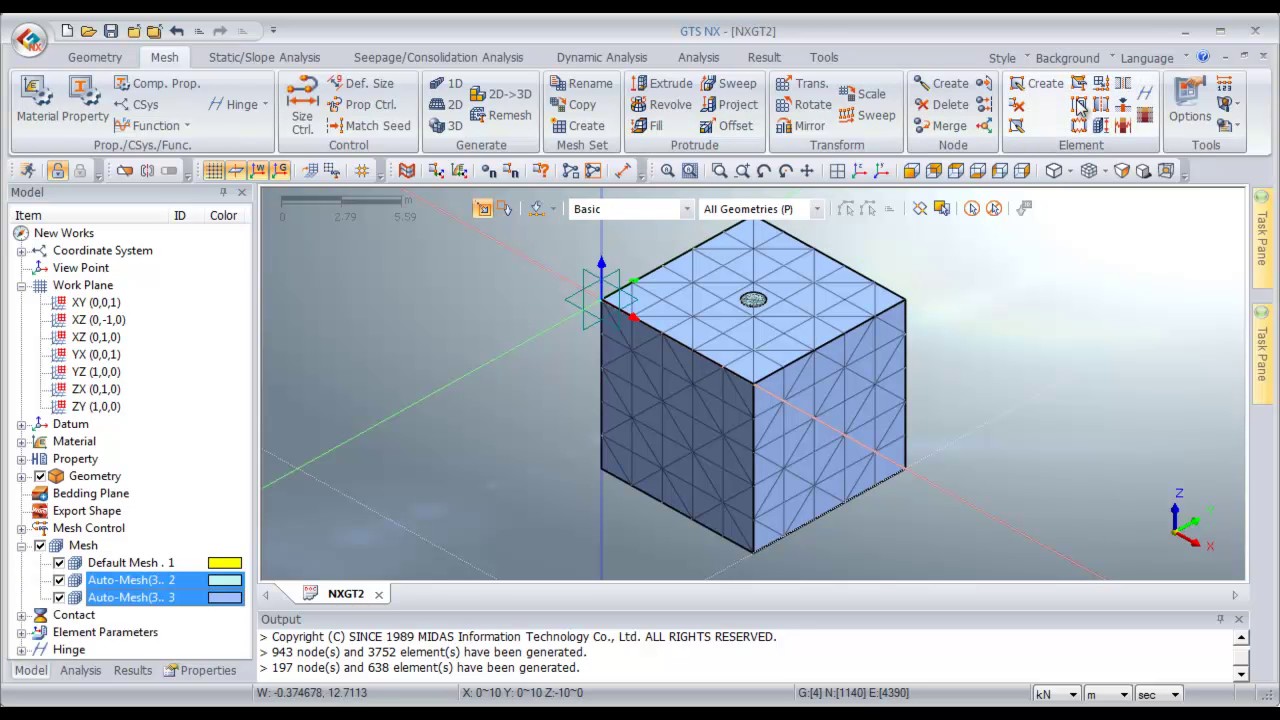Click the Copy mesh set button
Viewport: 1280px width, 720px height.
[x=573, y=104]
